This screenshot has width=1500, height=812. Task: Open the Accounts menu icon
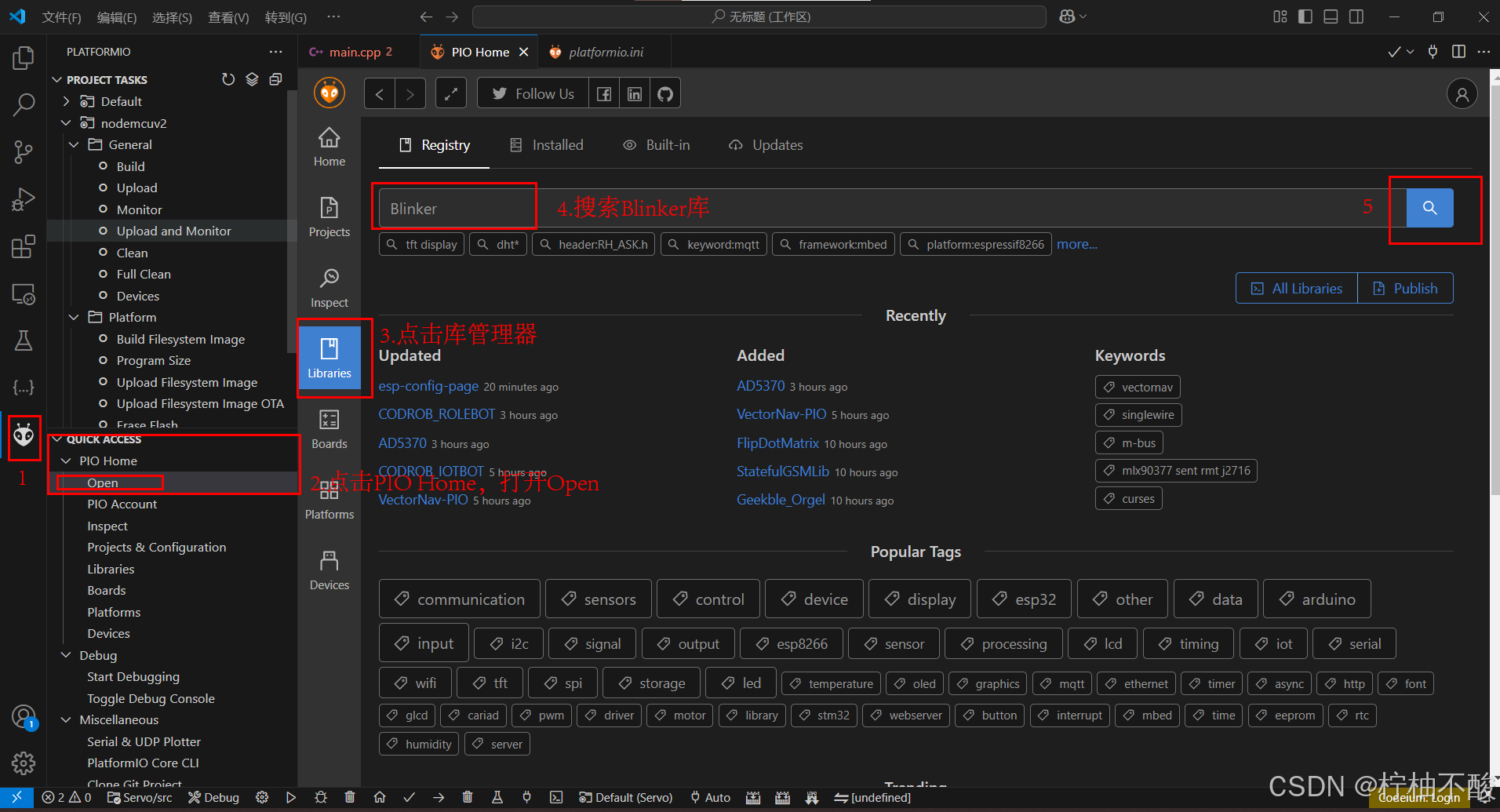click(24, 716)
